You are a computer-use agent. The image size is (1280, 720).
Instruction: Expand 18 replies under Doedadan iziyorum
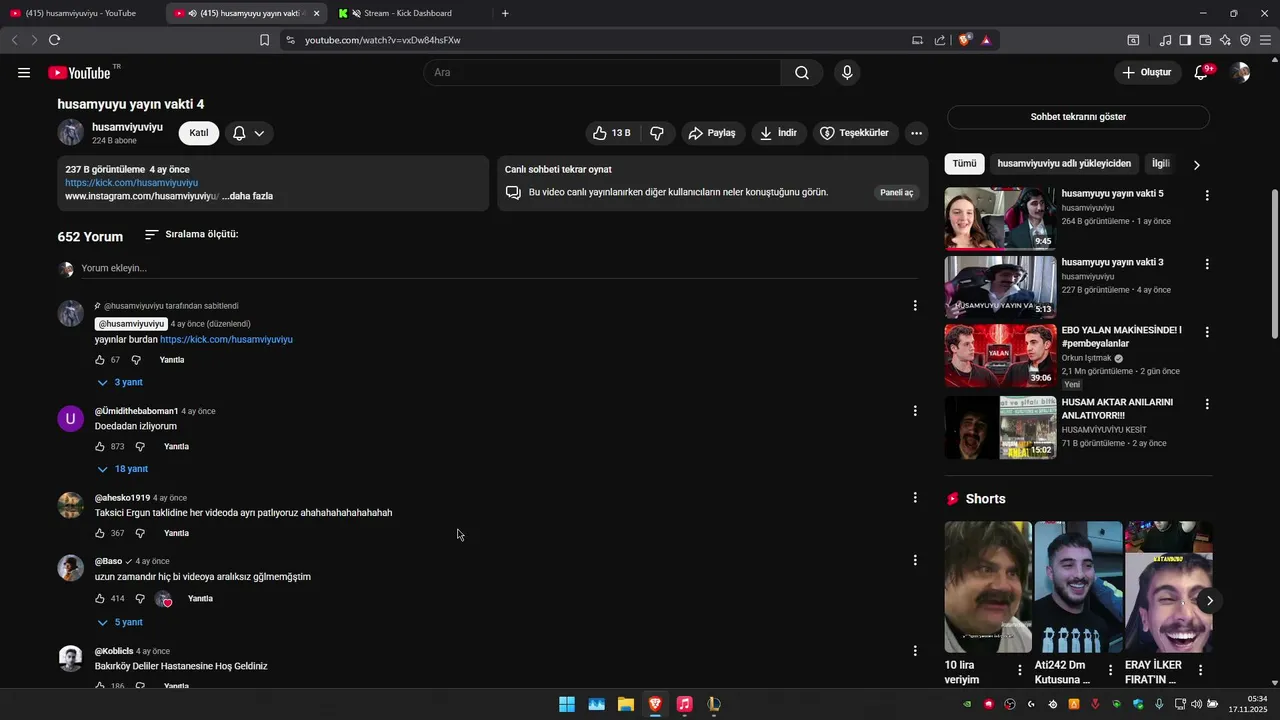click(x=122, y=469)
